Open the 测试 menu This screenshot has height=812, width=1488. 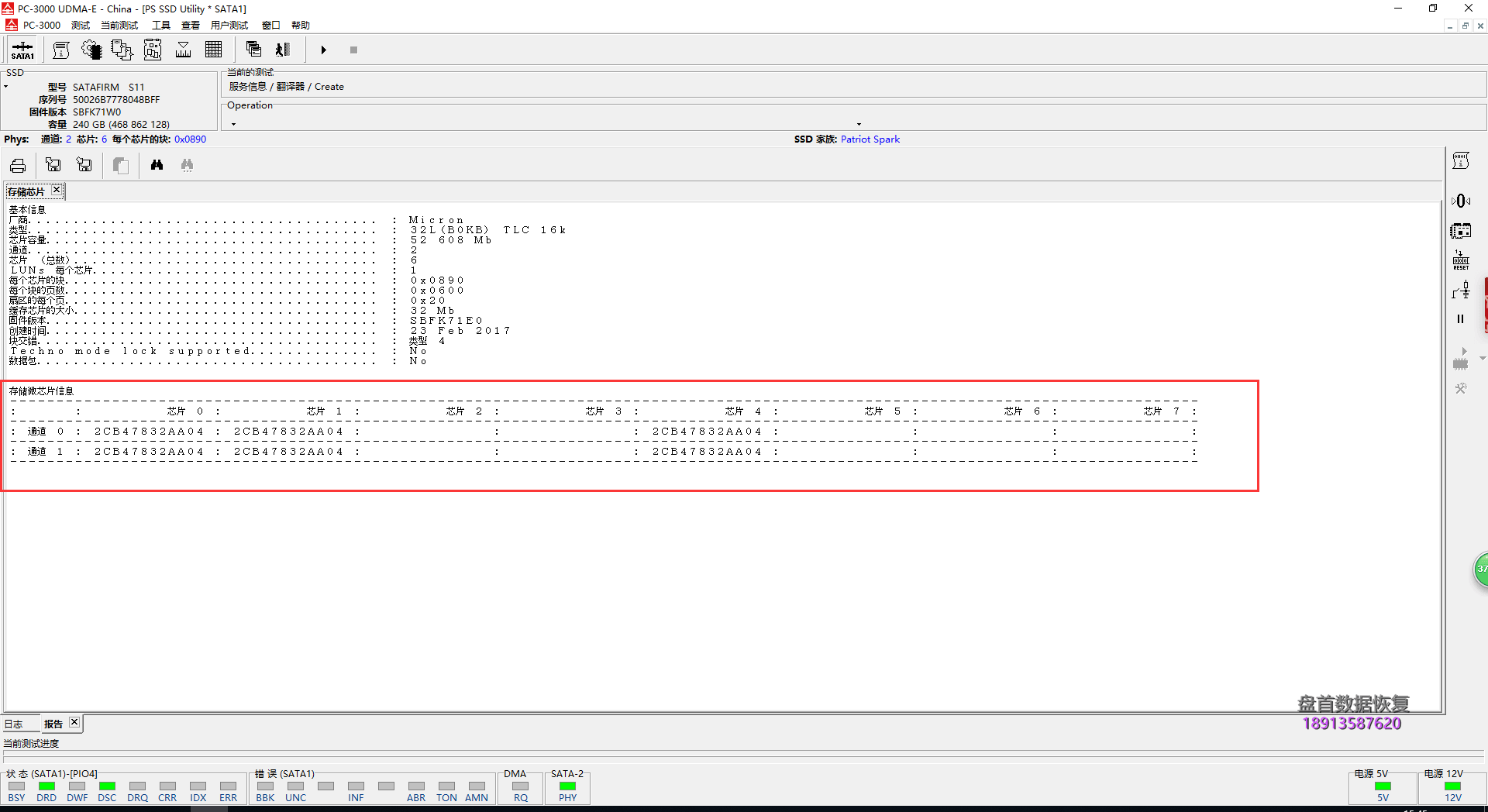click(81, 25)
